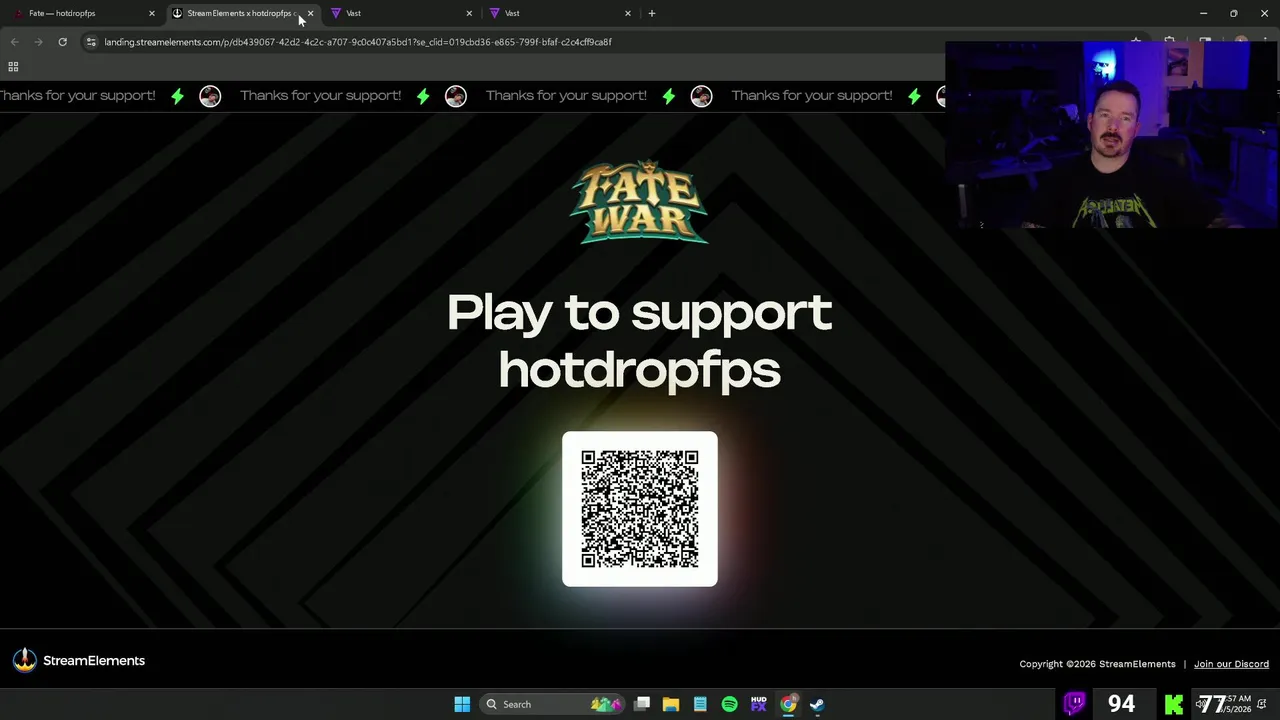Click the StreamElements footer logo
Screen dimensions: 1280x720
tap(79, 660)
